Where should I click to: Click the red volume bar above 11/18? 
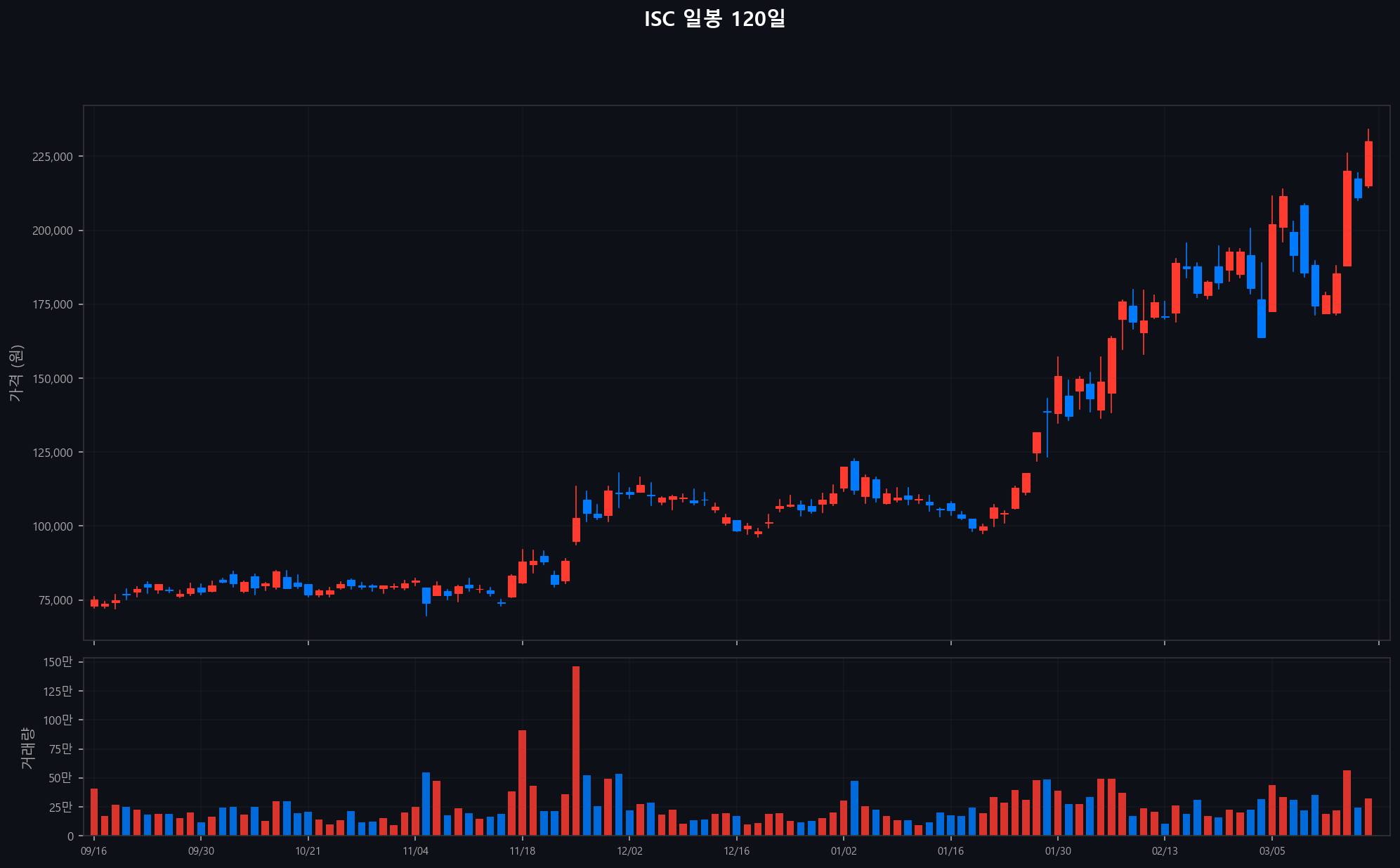point(522,782)
